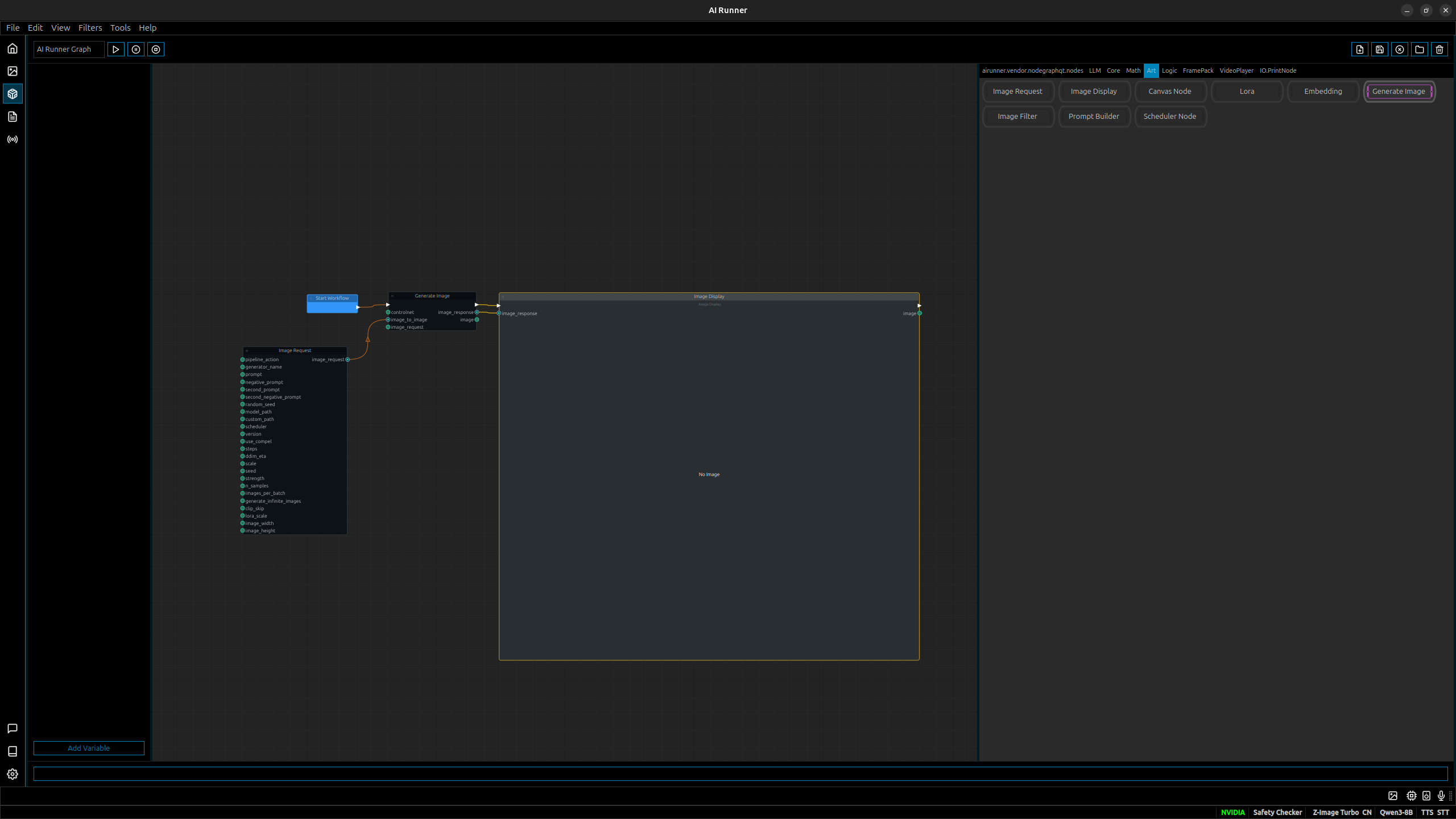Image resolution: width=1456 pixels, height=819 pixels.
Task: Toggle TTS in status bar
Action: [1426, 812]
